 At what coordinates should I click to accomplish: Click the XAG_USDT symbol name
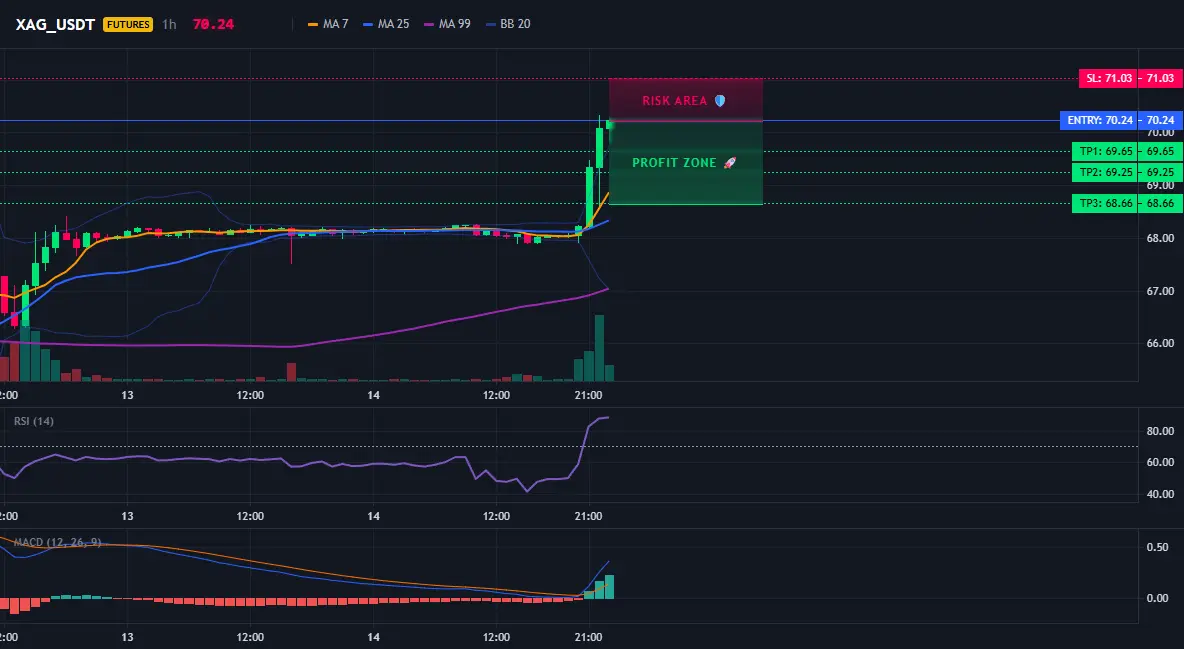tap(55, 24)
